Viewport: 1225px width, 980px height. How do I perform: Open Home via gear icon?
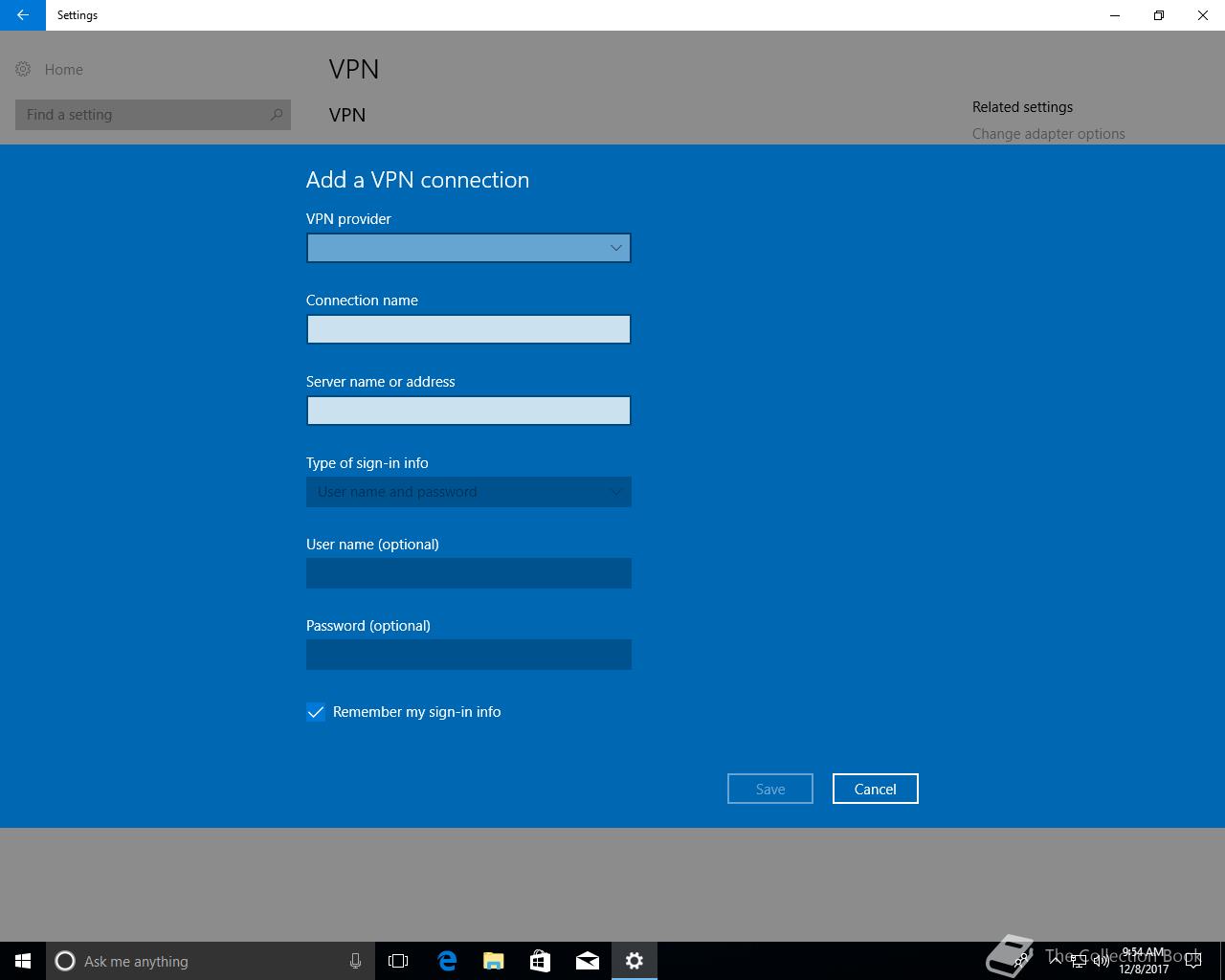tap(23, 69)
